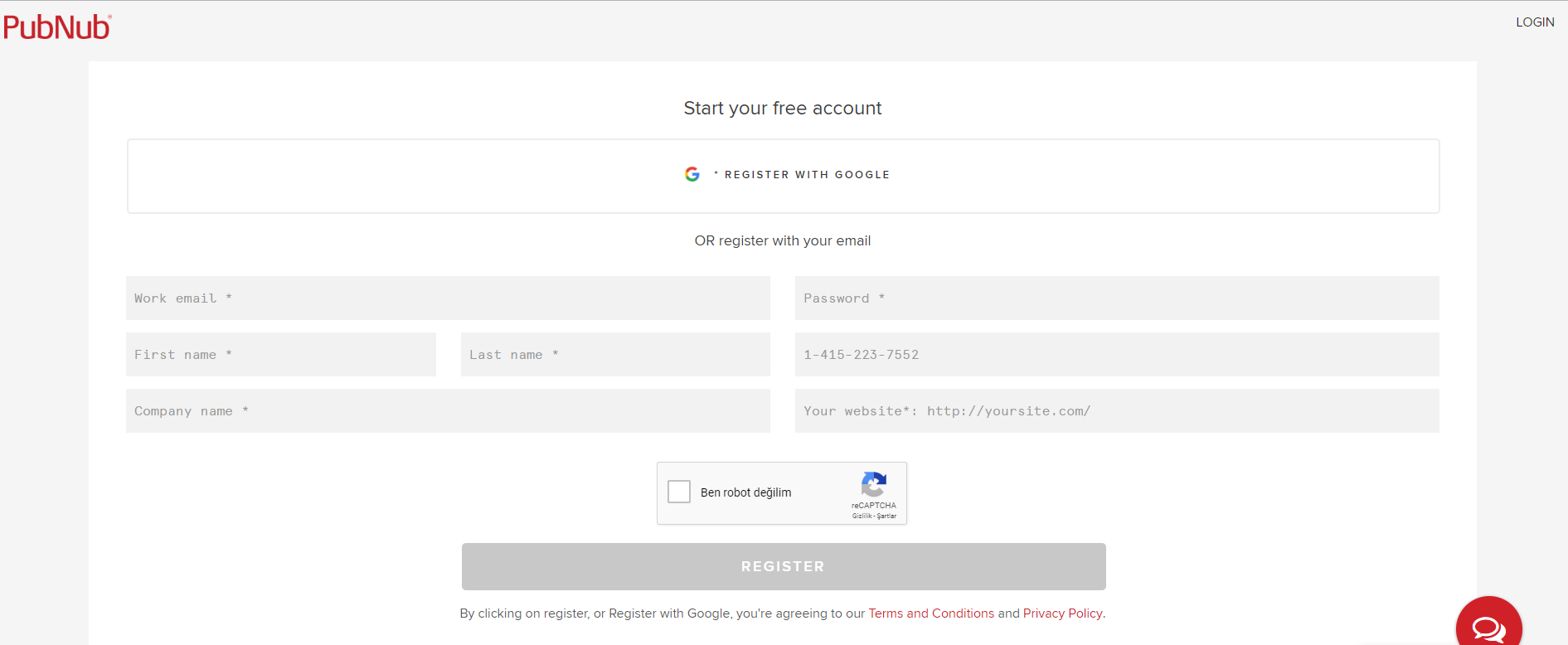Click the Your website input
The height and width of the screenshot is (645, 1568).
[x=1117, y=411]
